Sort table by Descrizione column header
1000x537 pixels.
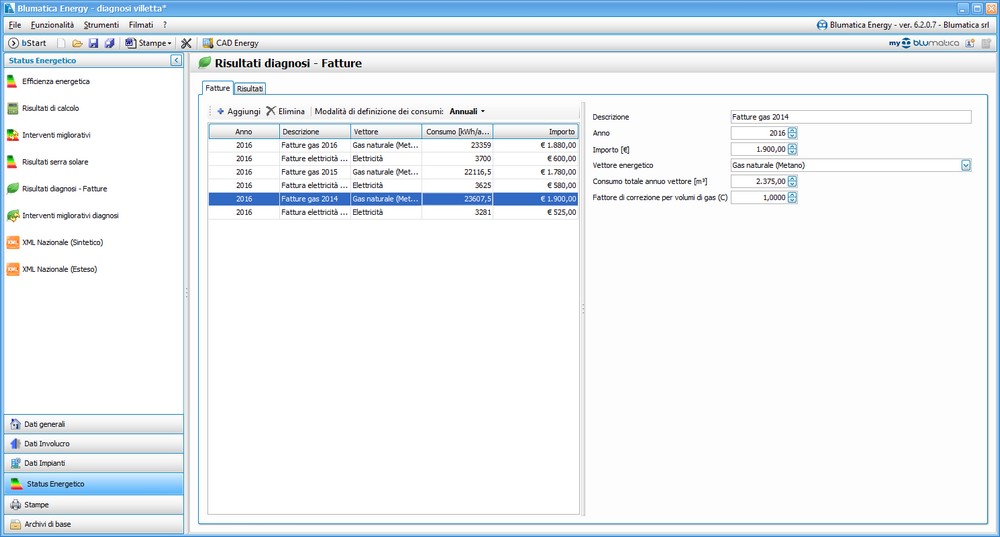tap(315, 131)
